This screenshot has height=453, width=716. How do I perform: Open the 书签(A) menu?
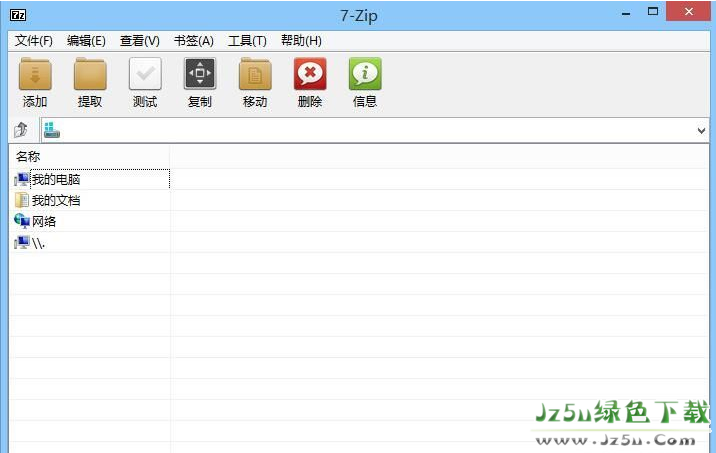click(194, 41)
